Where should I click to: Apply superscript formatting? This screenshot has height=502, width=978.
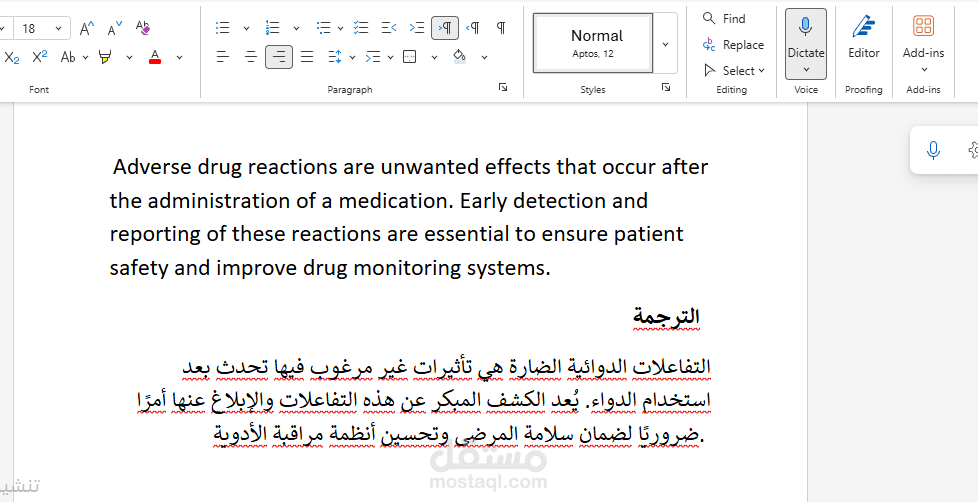tap(39, 57)
